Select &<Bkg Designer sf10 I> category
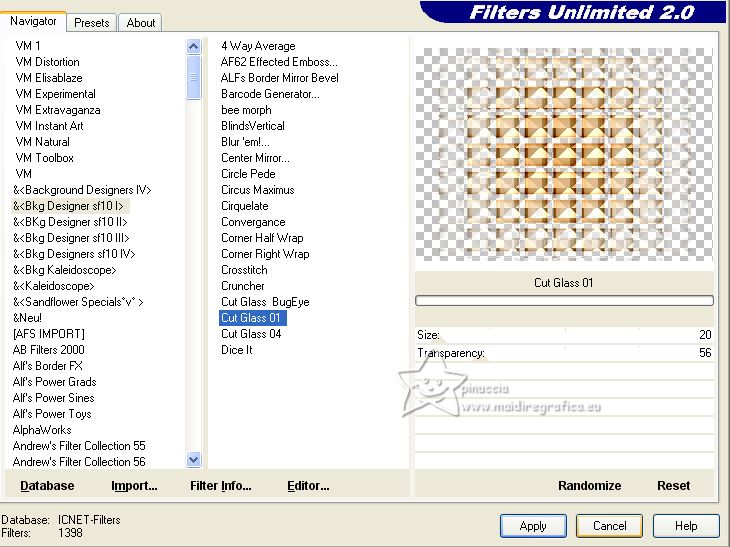The image size is (730, 547). [x=68, y=206]
